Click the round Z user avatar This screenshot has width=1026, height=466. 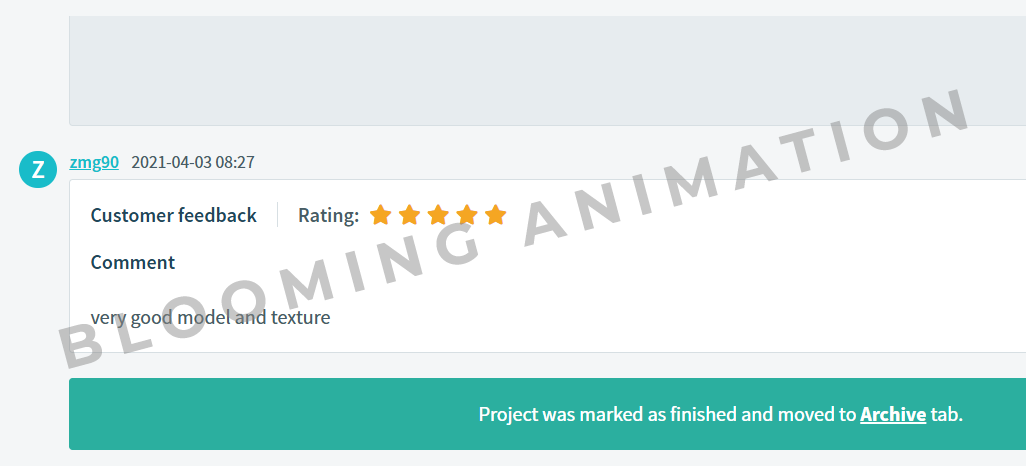[38, 169]
